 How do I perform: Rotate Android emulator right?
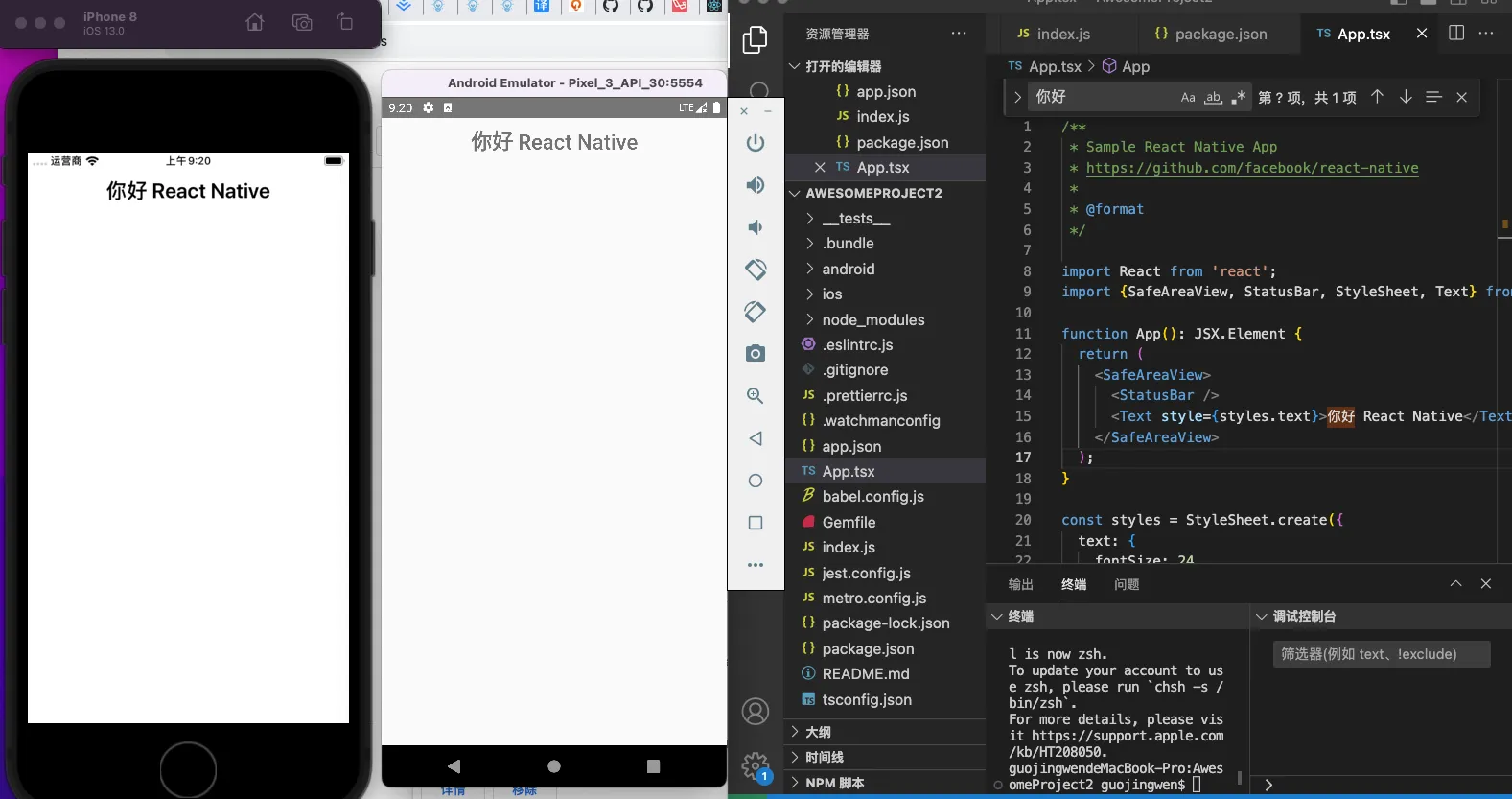click(756, 312)
